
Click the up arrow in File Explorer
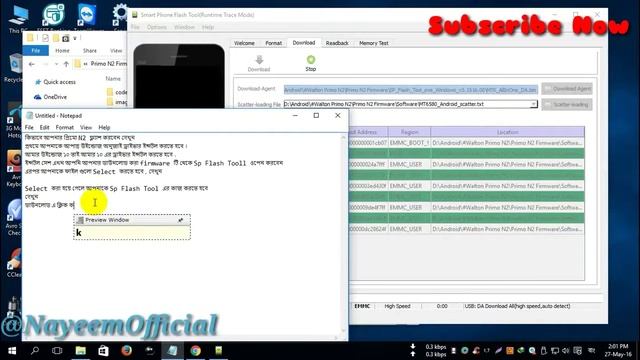66,64
